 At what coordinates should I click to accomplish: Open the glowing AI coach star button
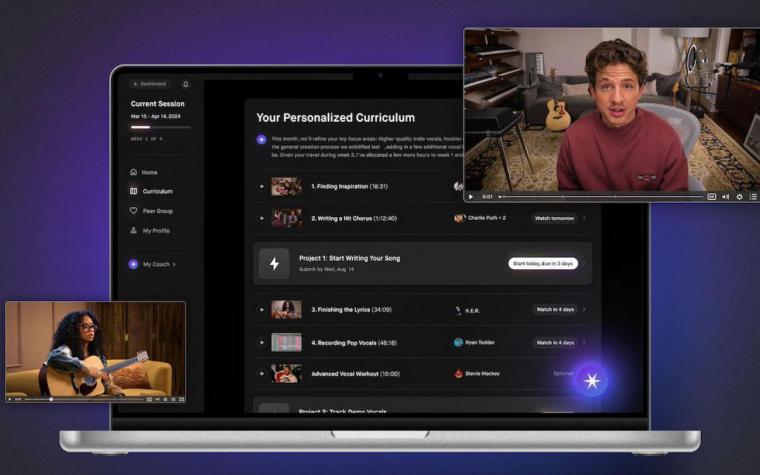coord(591,381)
